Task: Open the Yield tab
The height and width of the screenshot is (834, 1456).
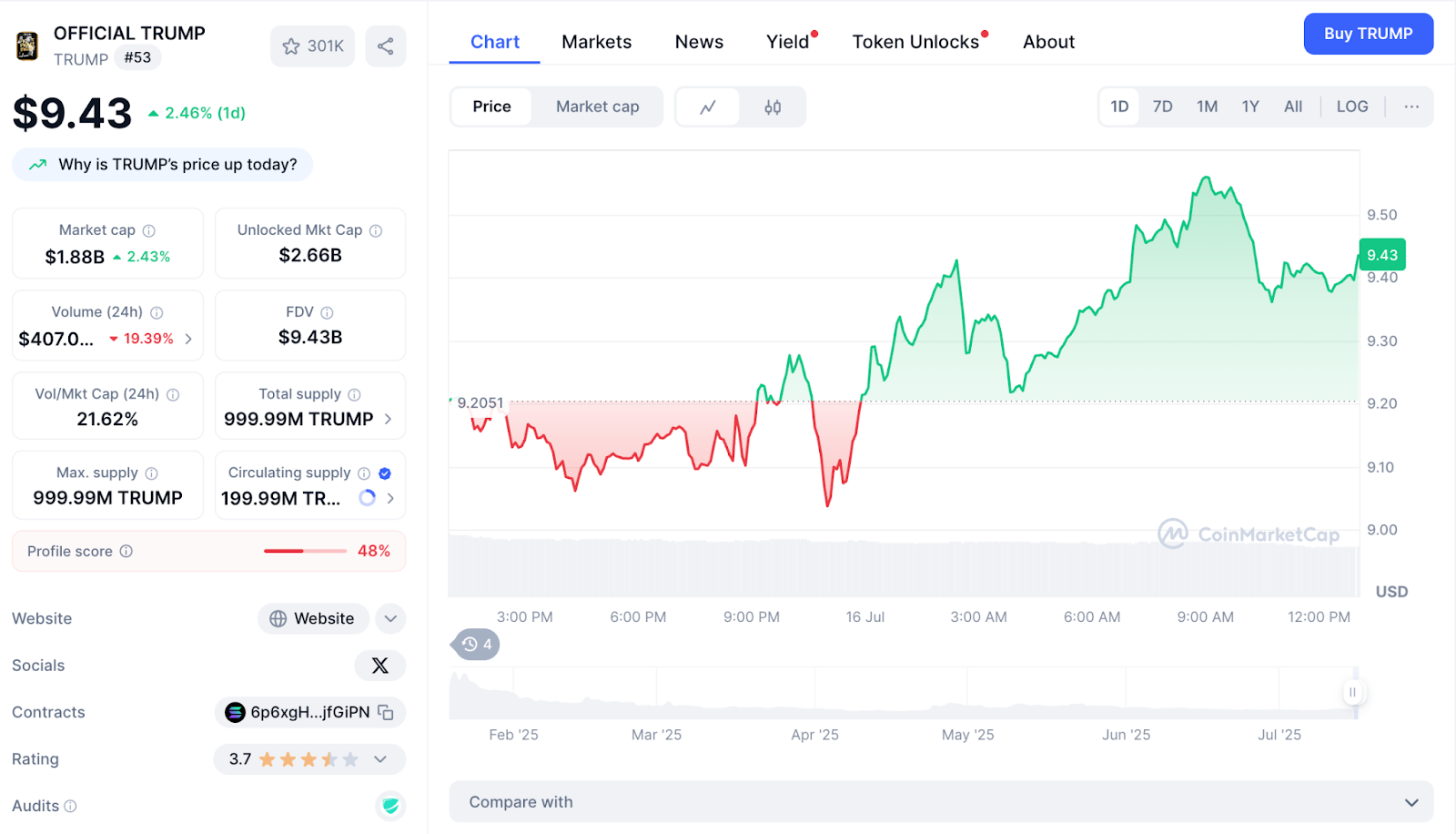Action: coord(788,42)
